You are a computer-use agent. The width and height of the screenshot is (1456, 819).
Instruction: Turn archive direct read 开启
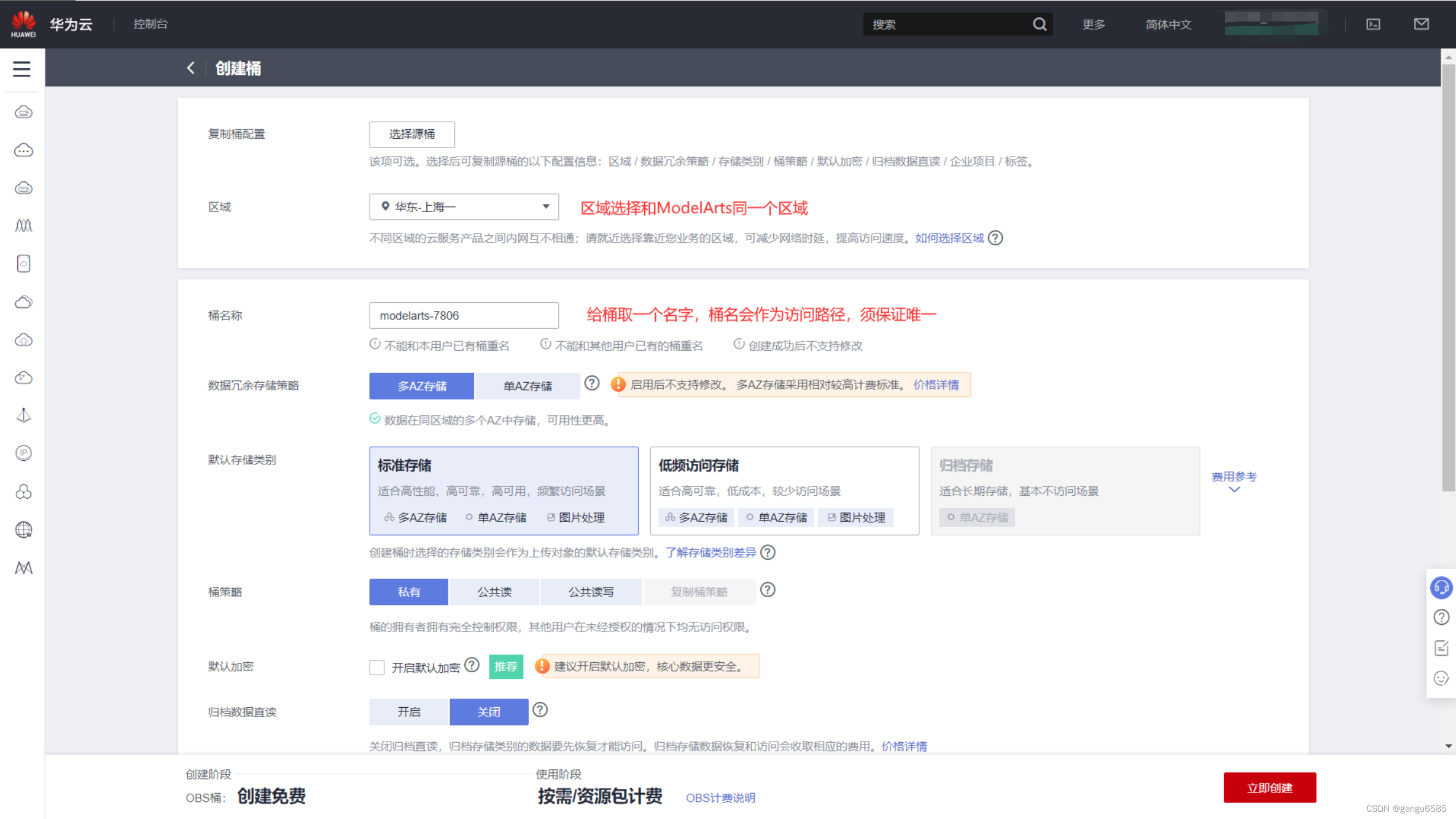[409, 712]
